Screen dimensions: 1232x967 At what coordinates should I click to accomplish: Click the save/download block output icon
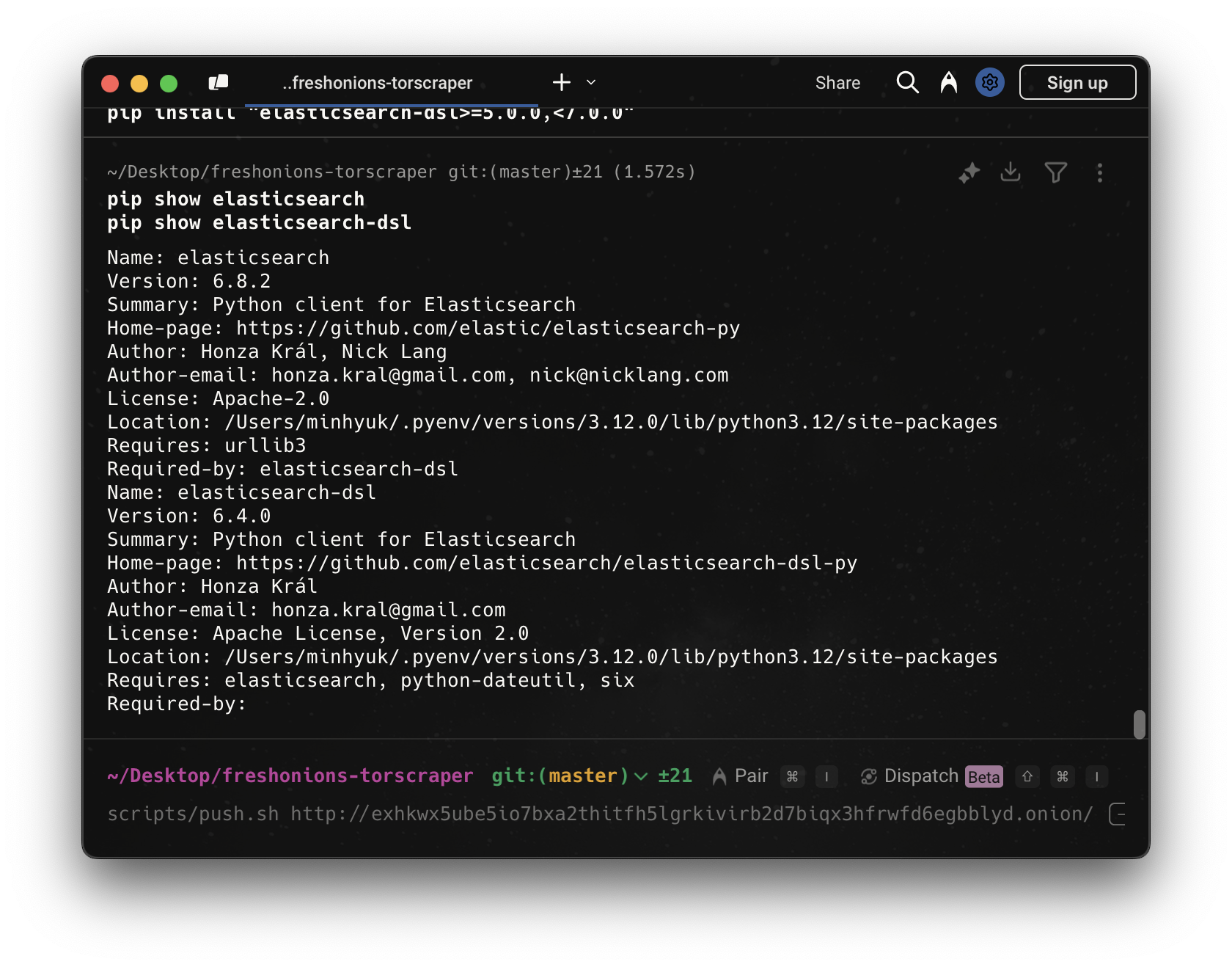(1011, 172)
